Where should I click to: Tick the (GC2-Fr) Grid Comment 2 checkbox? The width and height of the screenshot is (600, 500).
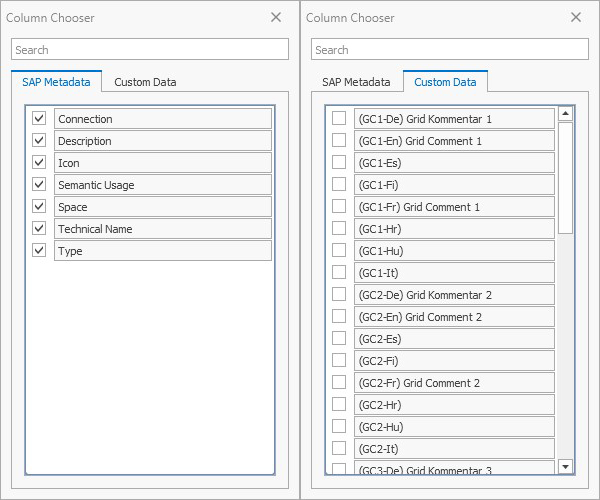click(x=339, y=382)
